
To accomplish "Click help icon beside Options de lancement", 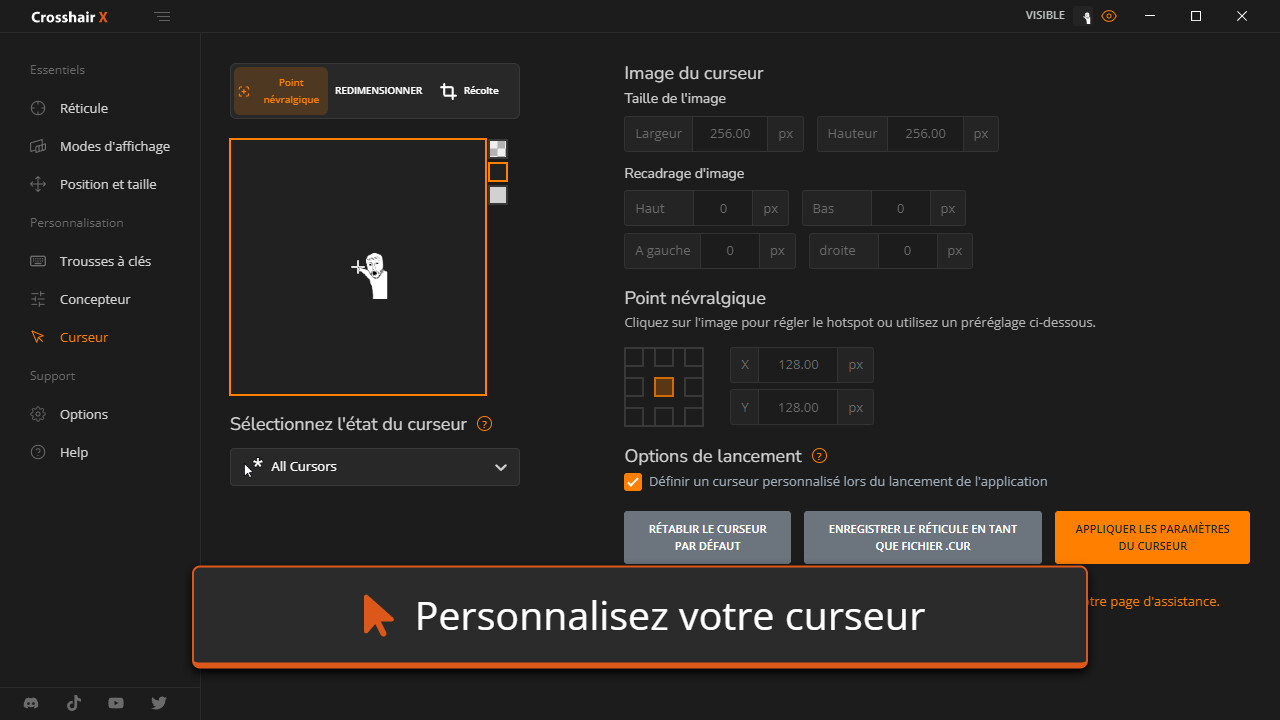I will coord(819,456).
